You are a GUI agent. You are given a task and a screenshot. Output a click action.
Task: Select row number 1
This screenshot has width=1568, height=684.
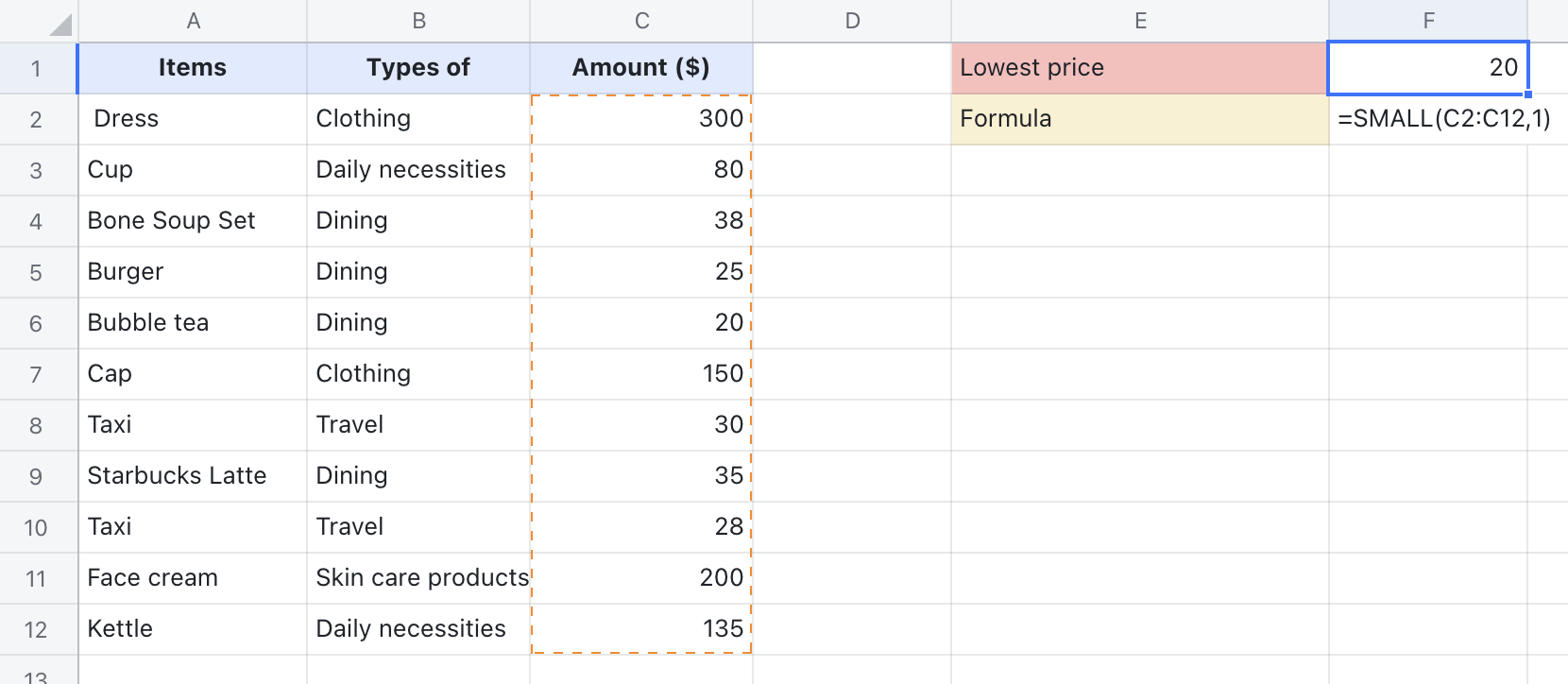pos(38,67)
